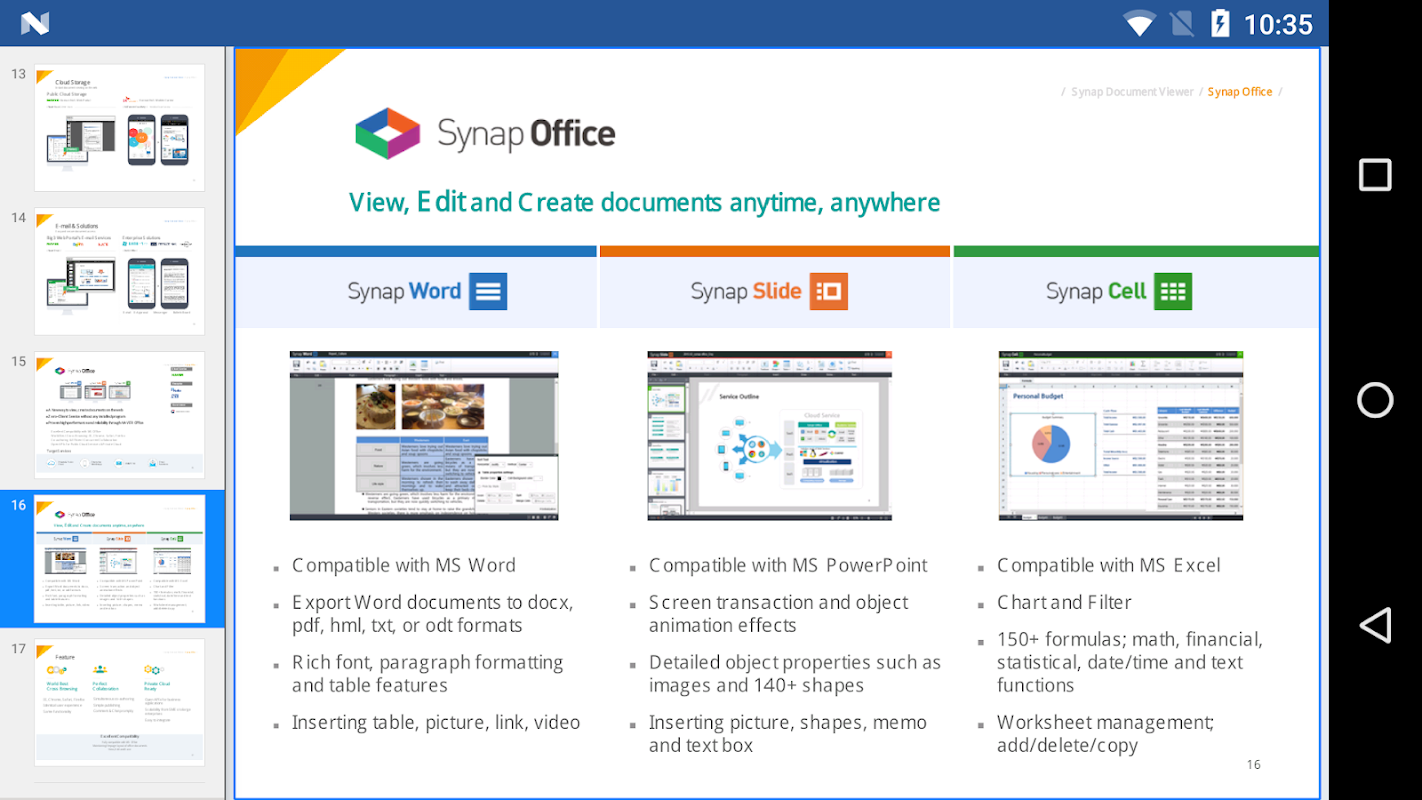Click the Synap Word heading text

404,291
